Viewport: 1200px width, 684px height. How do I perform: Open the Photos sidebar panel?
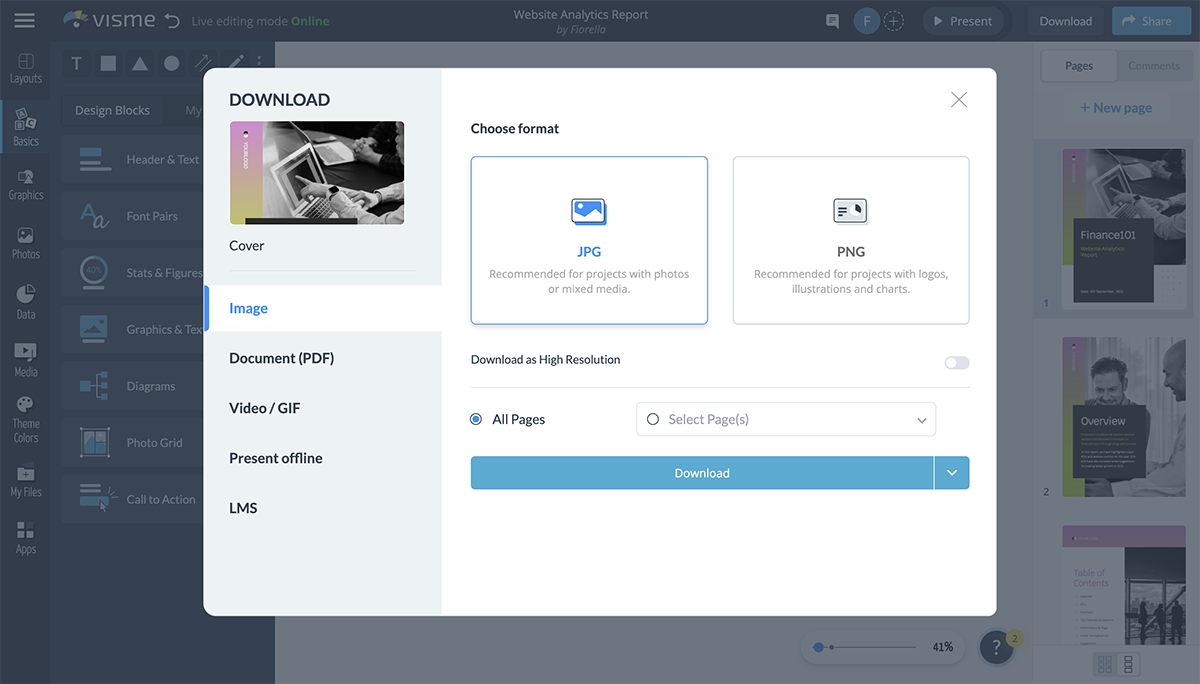pos(26,243)
